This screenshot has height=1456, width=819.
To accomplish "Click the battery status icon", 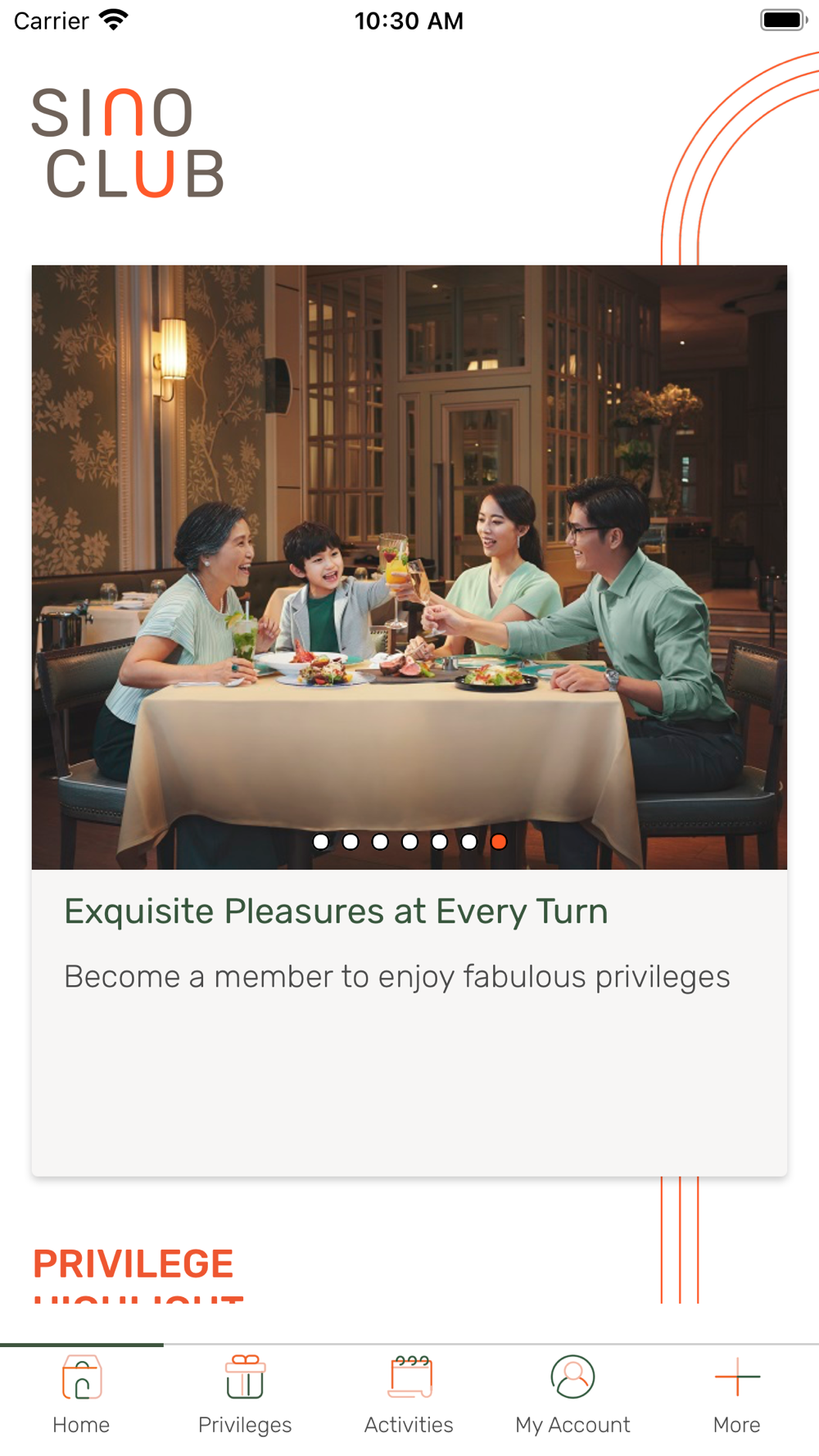I will pos(784,20).
